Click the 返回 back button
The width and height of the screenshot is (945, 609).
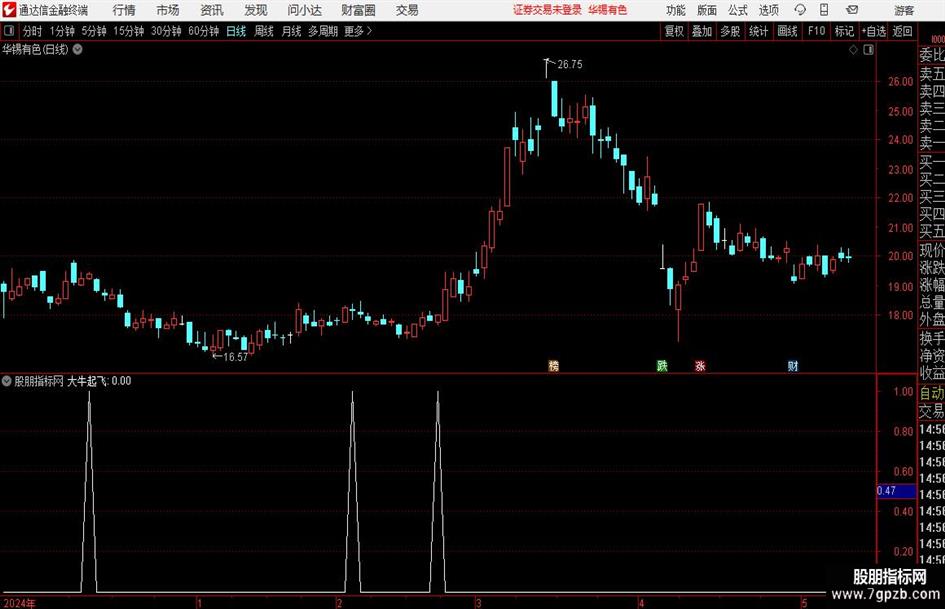point(902,31)
